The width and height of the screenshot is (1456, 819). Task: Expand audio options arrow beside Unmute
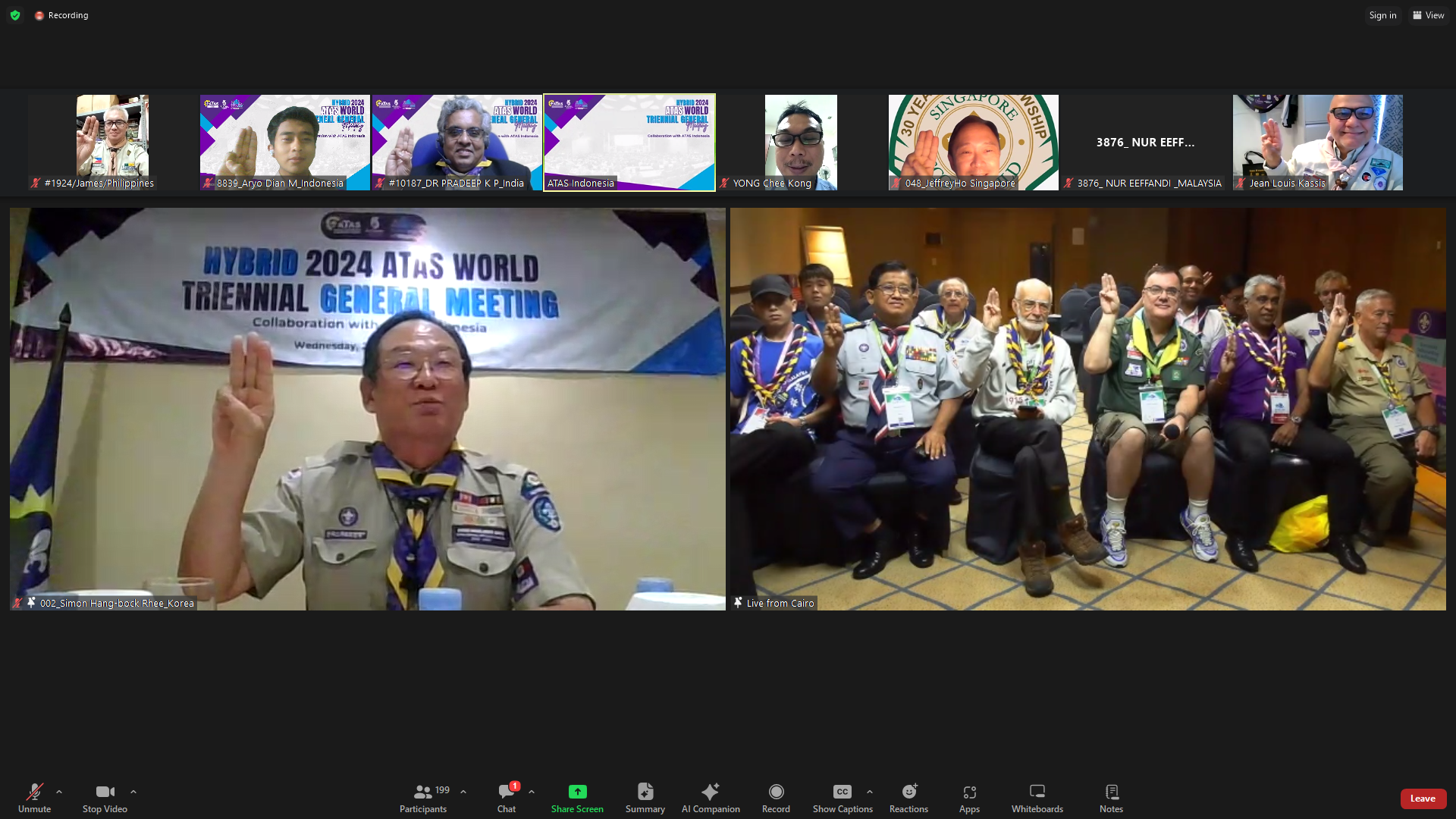click(x=59, y=792)
